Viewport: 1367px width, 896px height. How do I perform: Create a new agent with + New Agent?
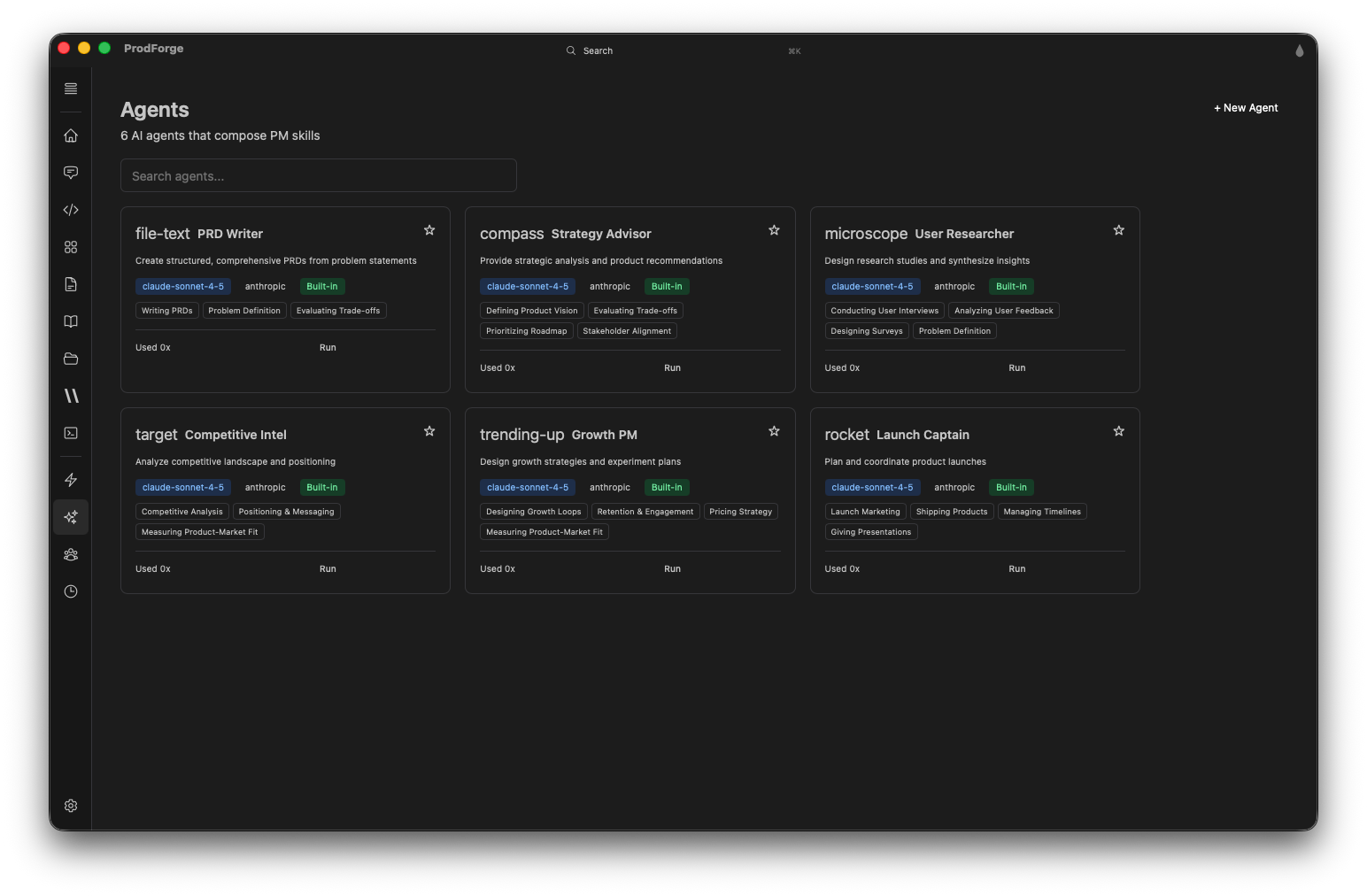(x=1245, y=107)
